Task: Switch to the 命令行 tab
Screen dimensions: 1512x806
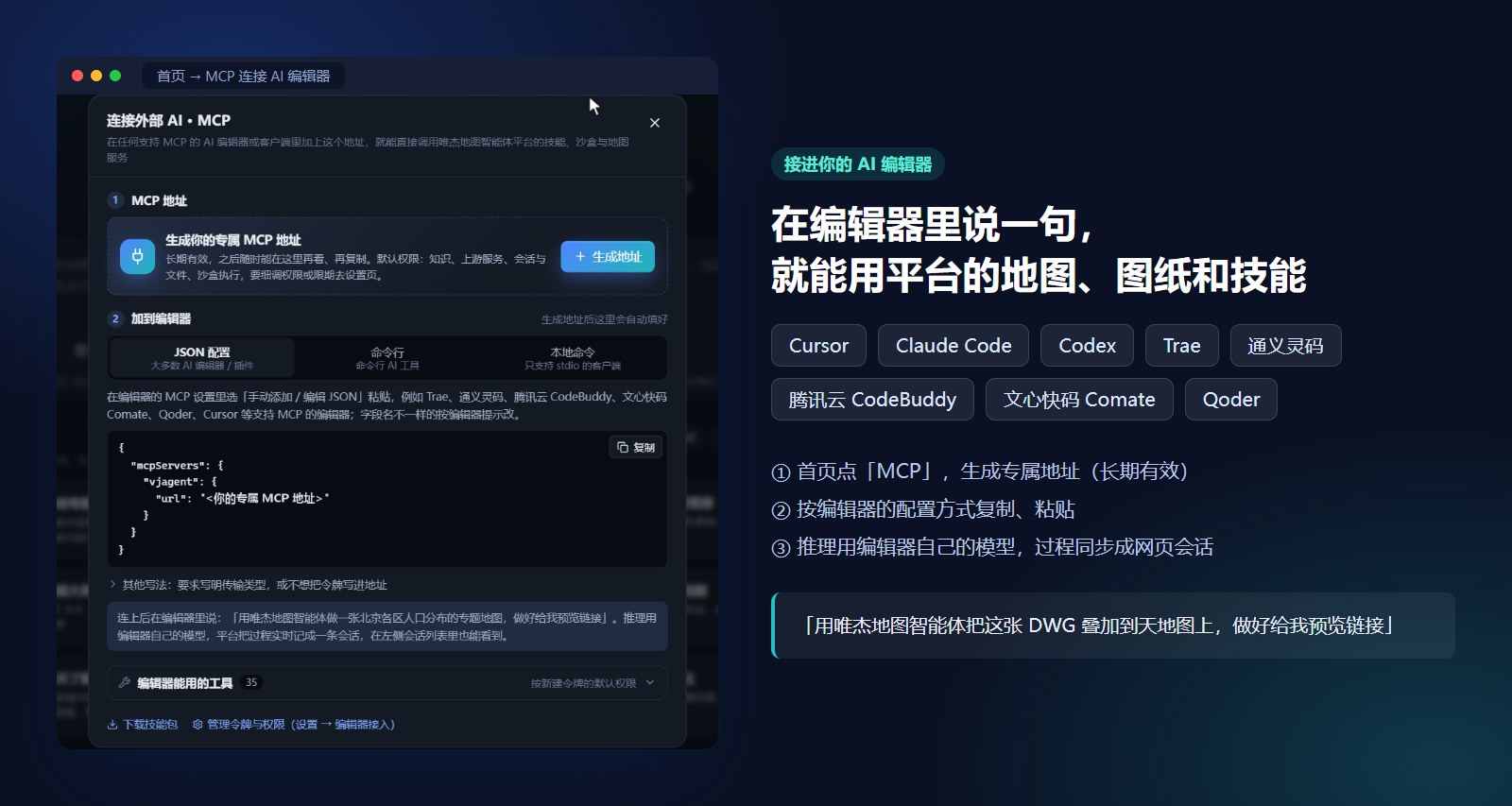Action: click(387, 358)
